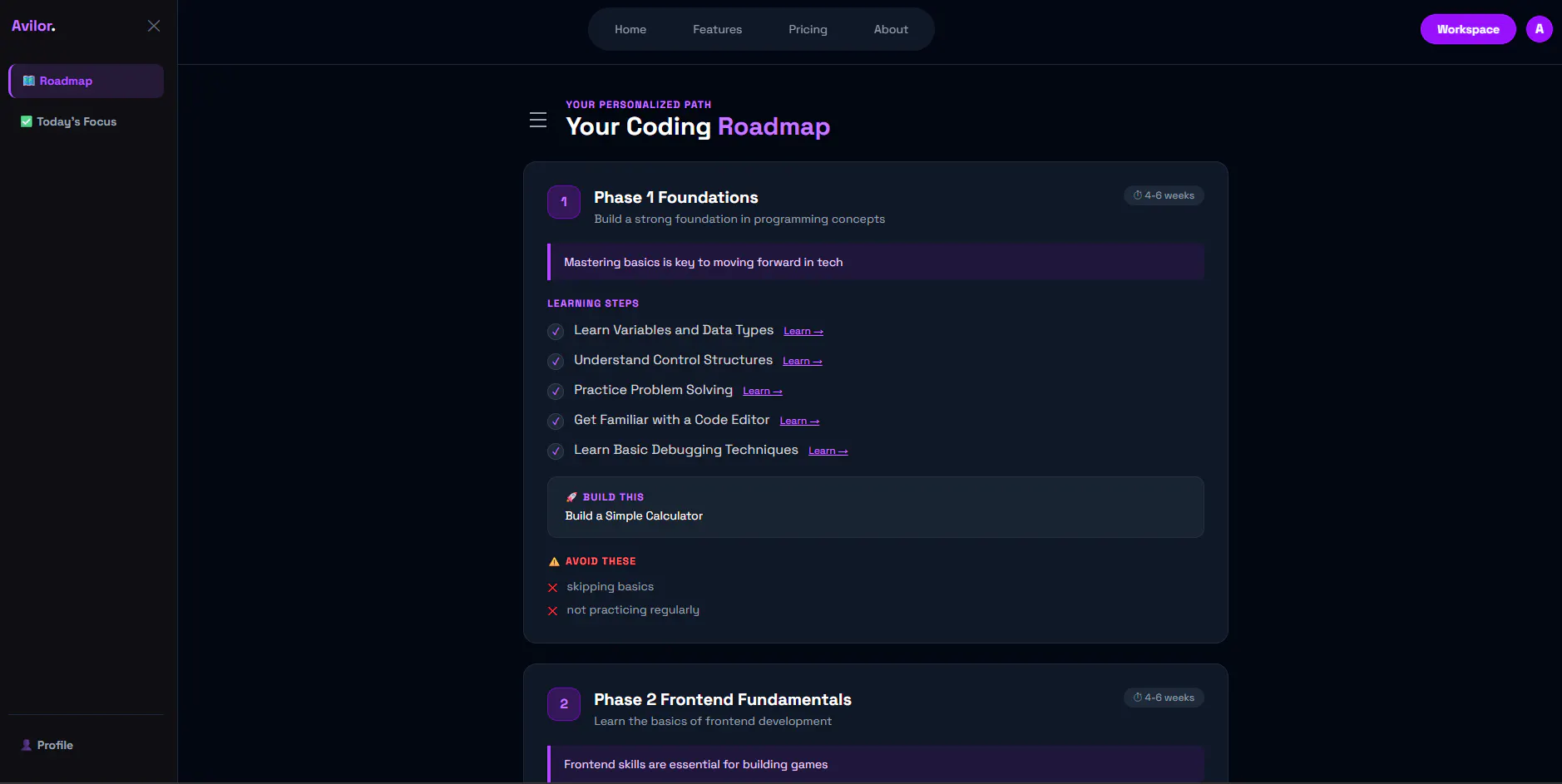Toggle checkmark for Understand Control Structures

(x=556, y=361)
